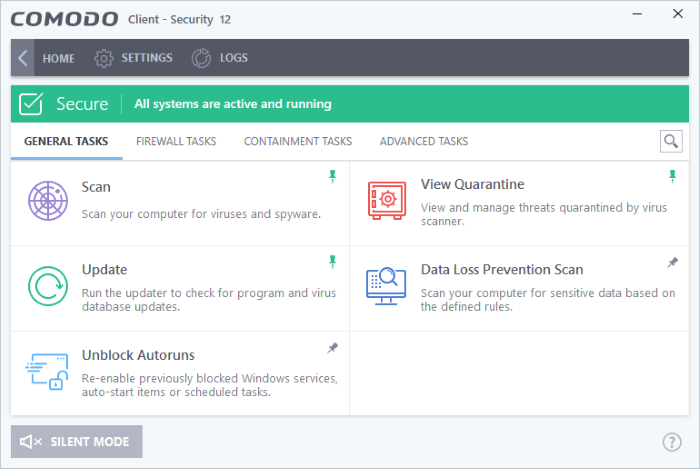Screen dimensions: 700x469
Task: Pin the Unblock Autoruns task
Action: coord(333,348)
